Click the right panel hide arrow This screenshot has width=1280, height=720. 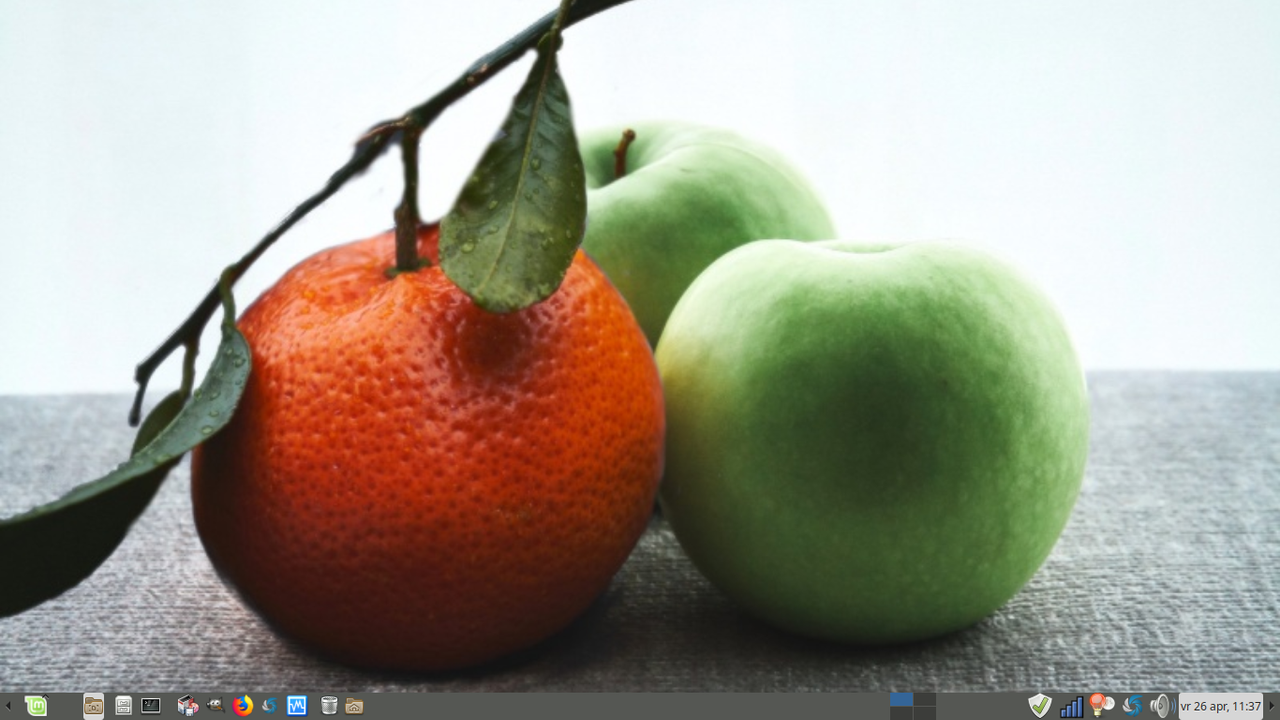click(x=1272, y=706)
